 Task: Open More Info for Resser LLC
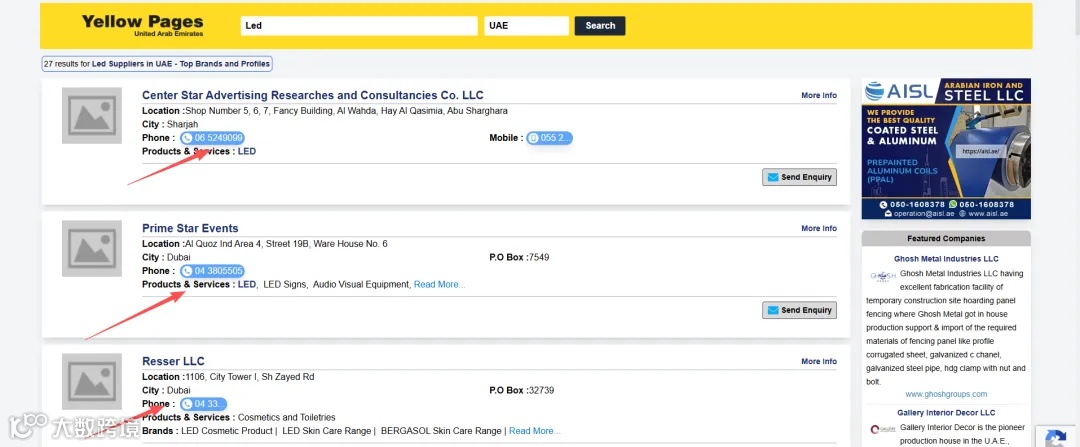[819, 361]
